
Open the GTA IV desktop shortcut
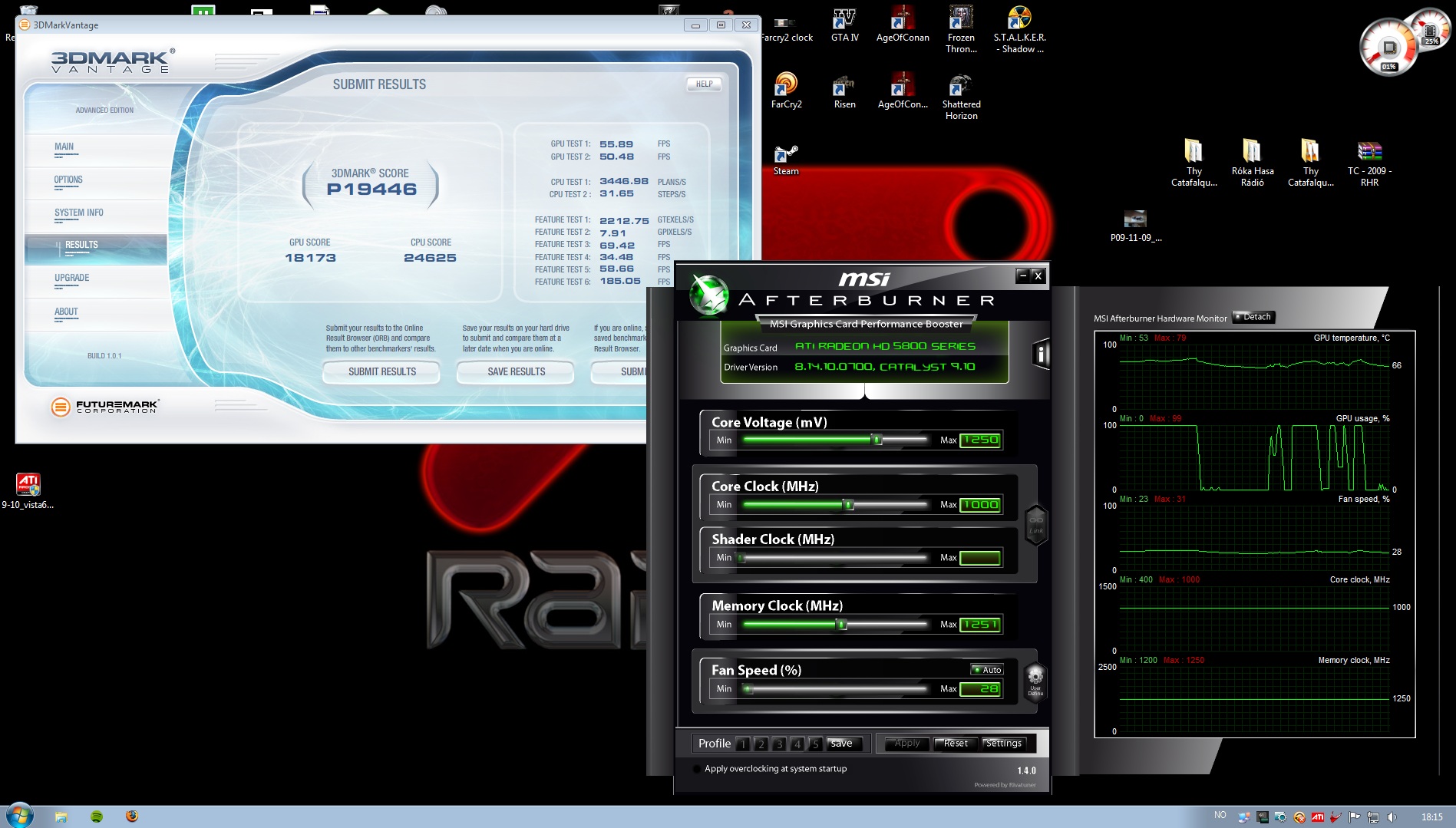pyautogui.click(x=844, y=24)
